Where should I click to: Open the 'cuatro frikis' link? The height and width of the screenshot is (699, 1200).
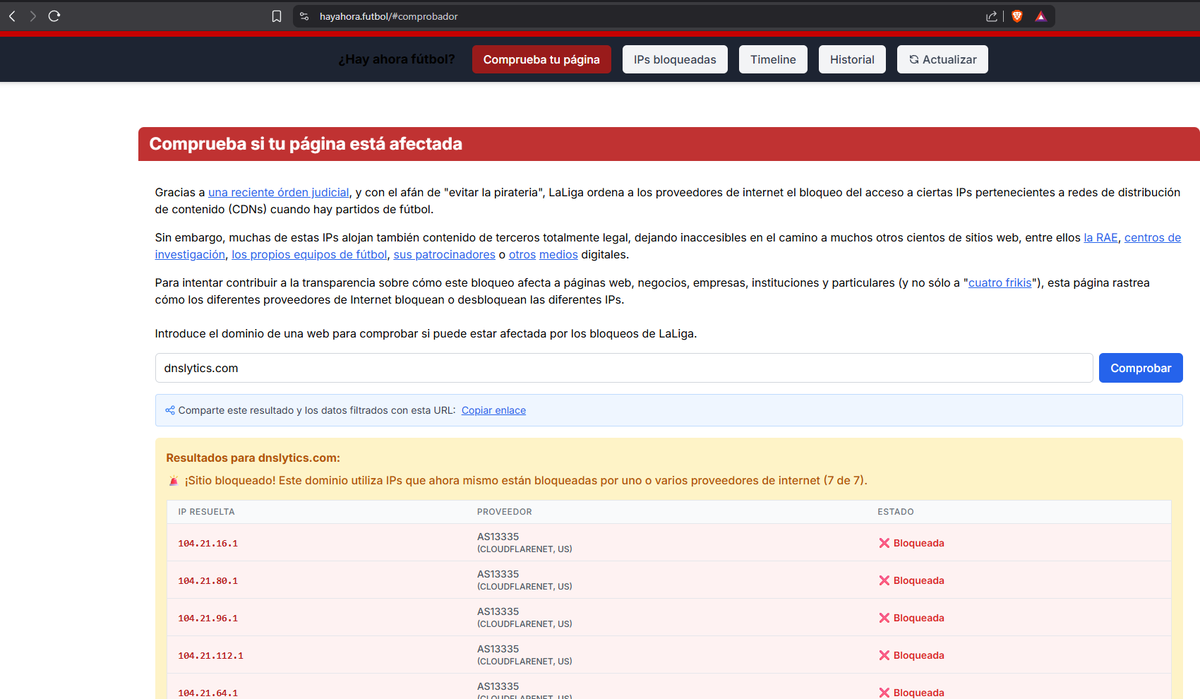coord(1000,283)
